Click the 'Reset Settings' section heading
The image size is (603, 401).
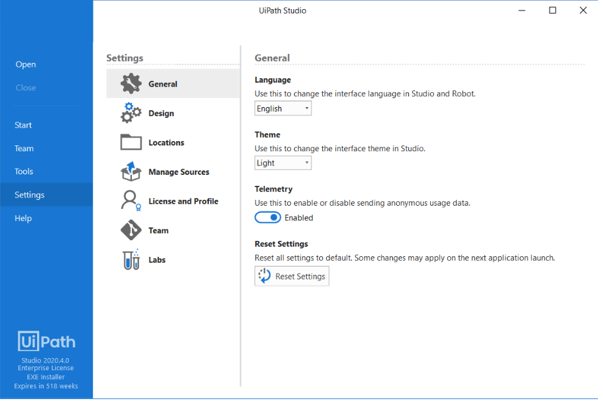281,244
